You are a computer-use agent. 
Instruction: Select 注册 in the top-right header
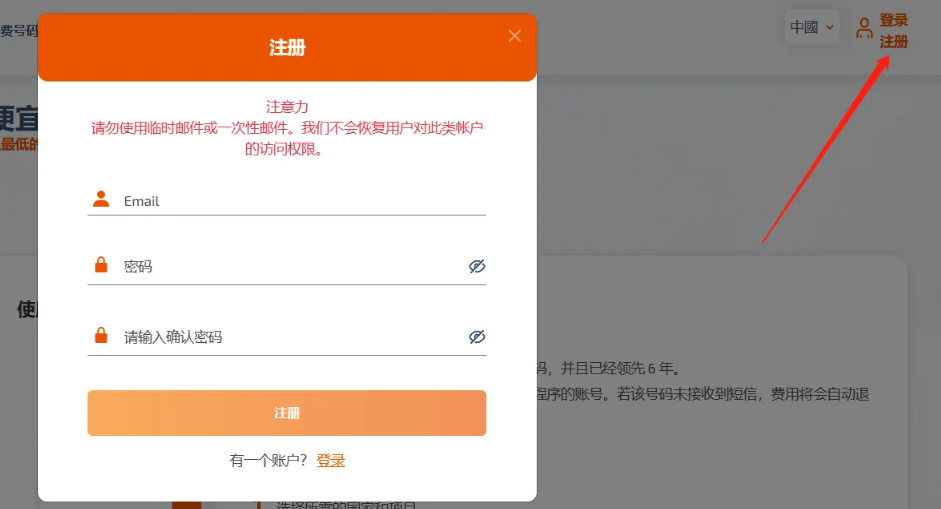(x=894, y=42)
